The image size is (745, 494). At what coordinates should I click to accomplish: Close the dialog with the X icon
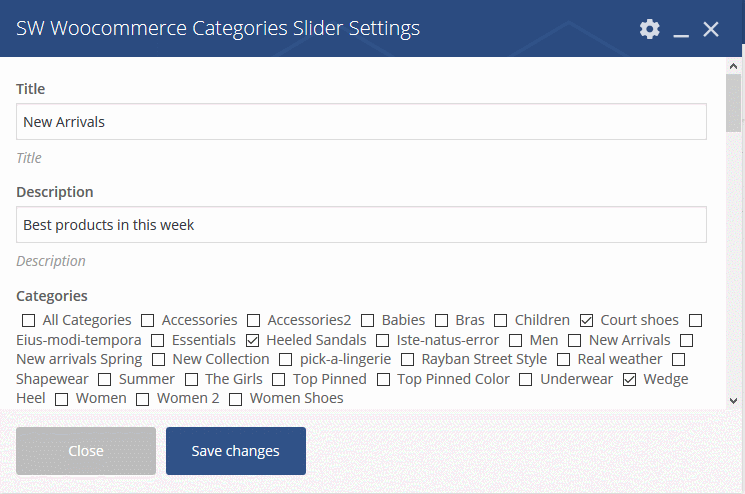pos(711,29)
